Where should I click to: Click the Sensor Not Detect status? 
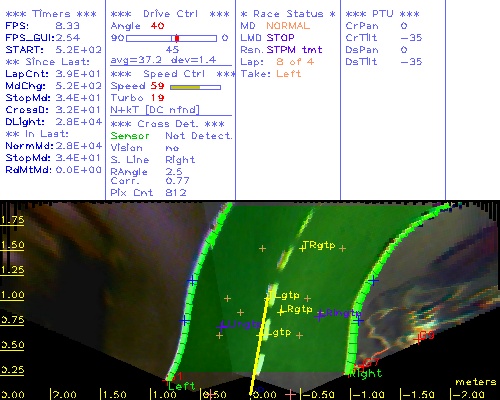pos(171,136)
